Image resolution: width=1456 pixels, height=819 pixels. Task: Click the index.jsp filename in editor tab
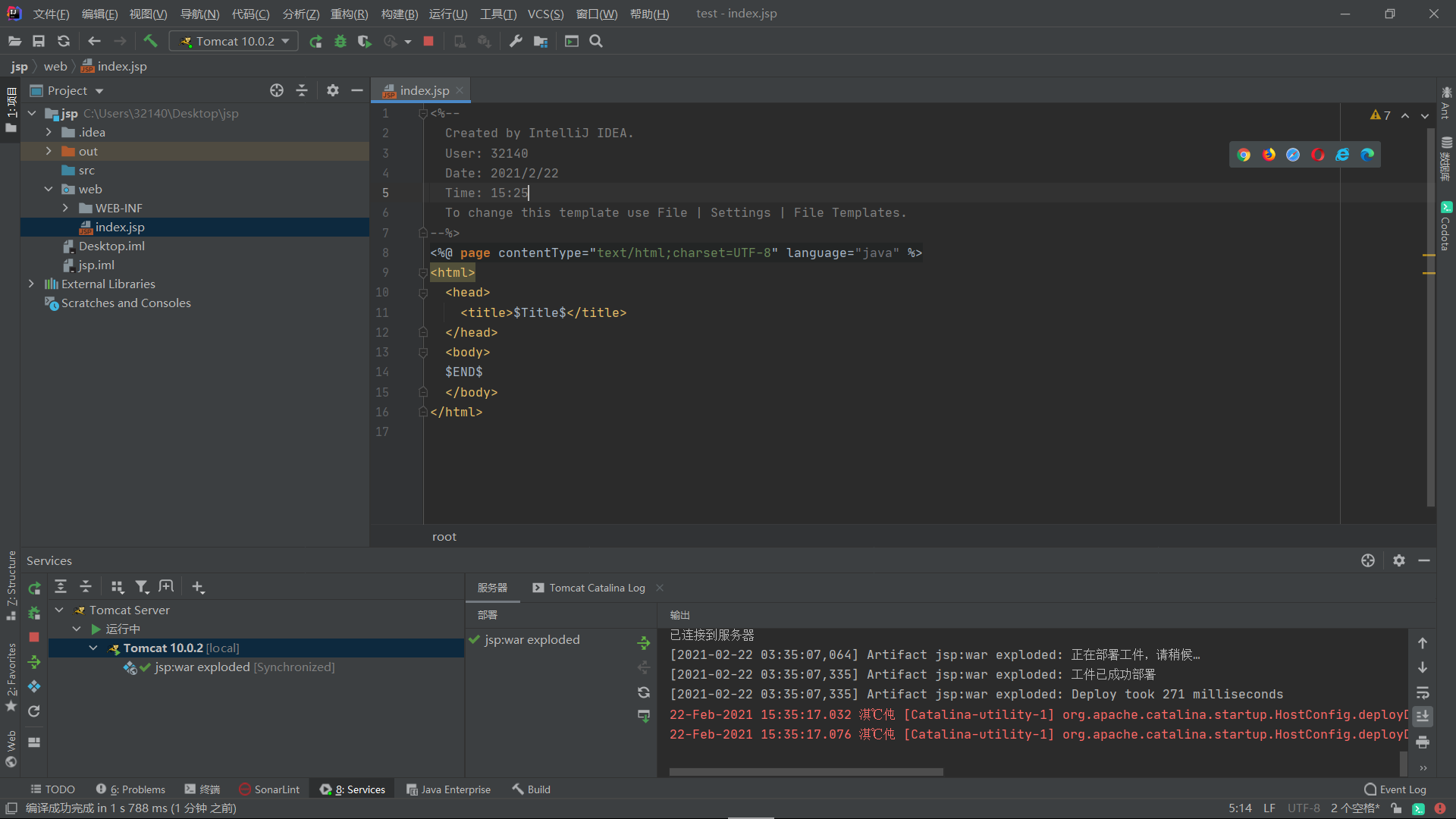pyautogui.click(x=422, y=90)
